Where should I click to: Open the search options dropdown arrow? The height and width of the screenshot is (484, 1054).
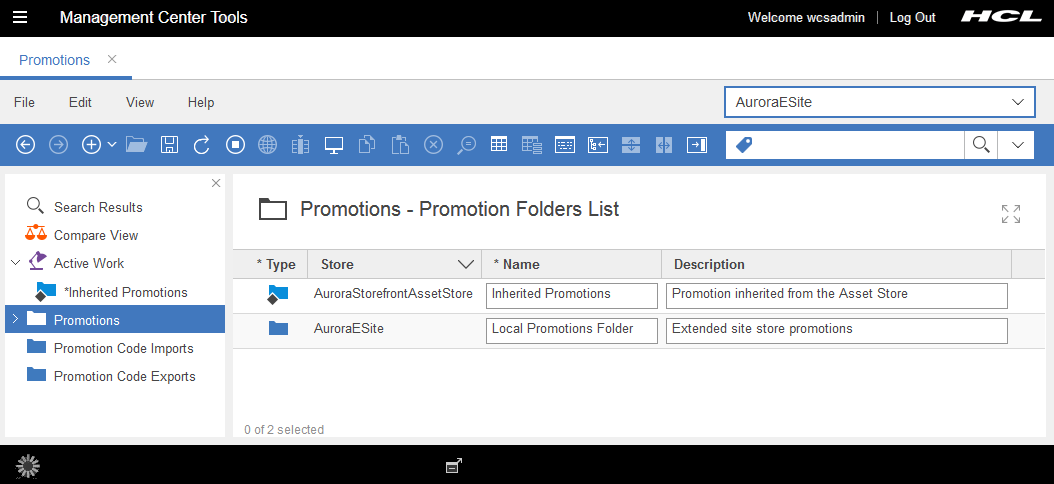coord(1017,145)
